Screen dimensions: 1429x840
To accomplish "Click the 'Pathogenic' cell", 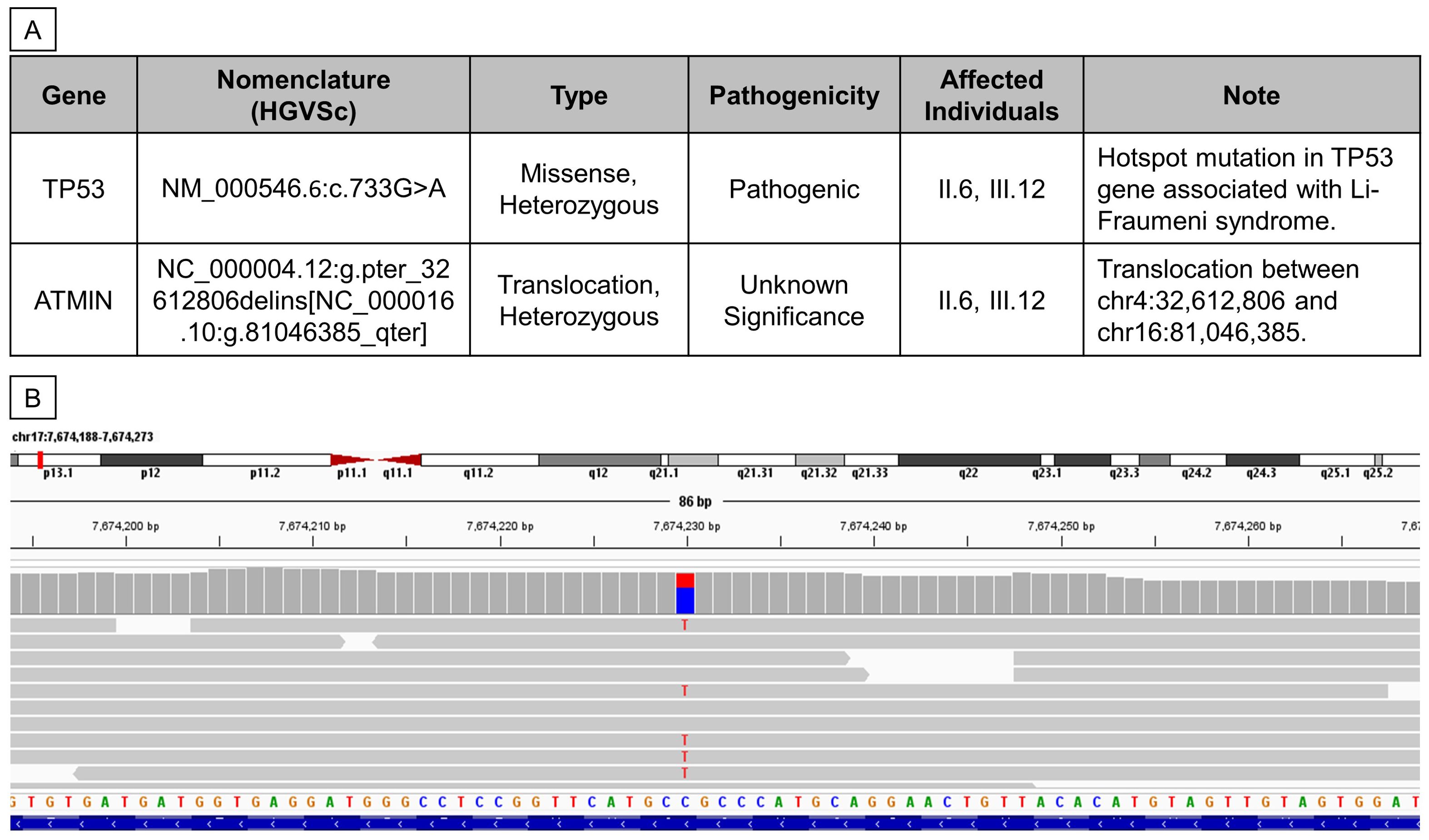I will [x=794, y=189].
